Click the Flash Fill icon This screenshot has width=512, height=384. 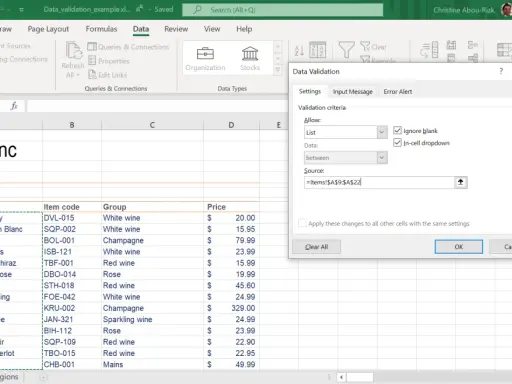[x=451, y=45]
